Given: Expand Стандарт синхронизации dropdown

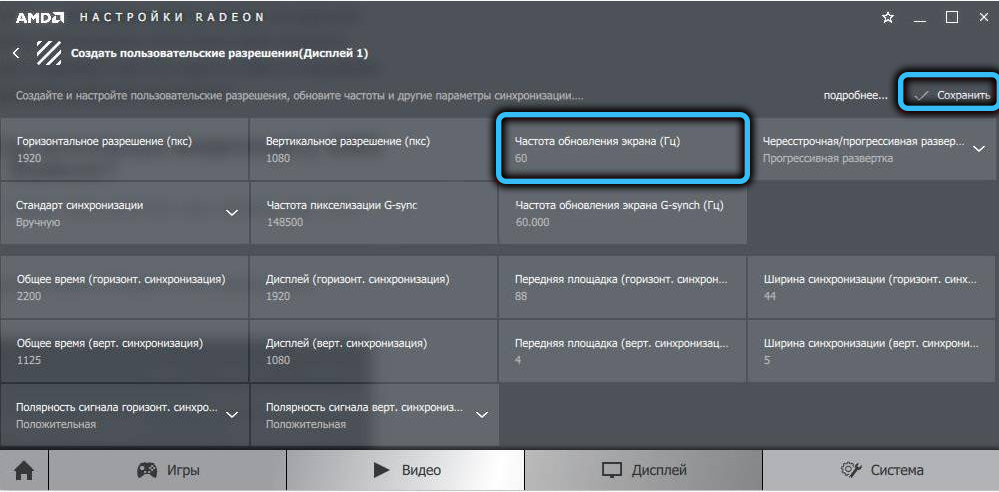Looking at the screenshot, I should [232, 212].
